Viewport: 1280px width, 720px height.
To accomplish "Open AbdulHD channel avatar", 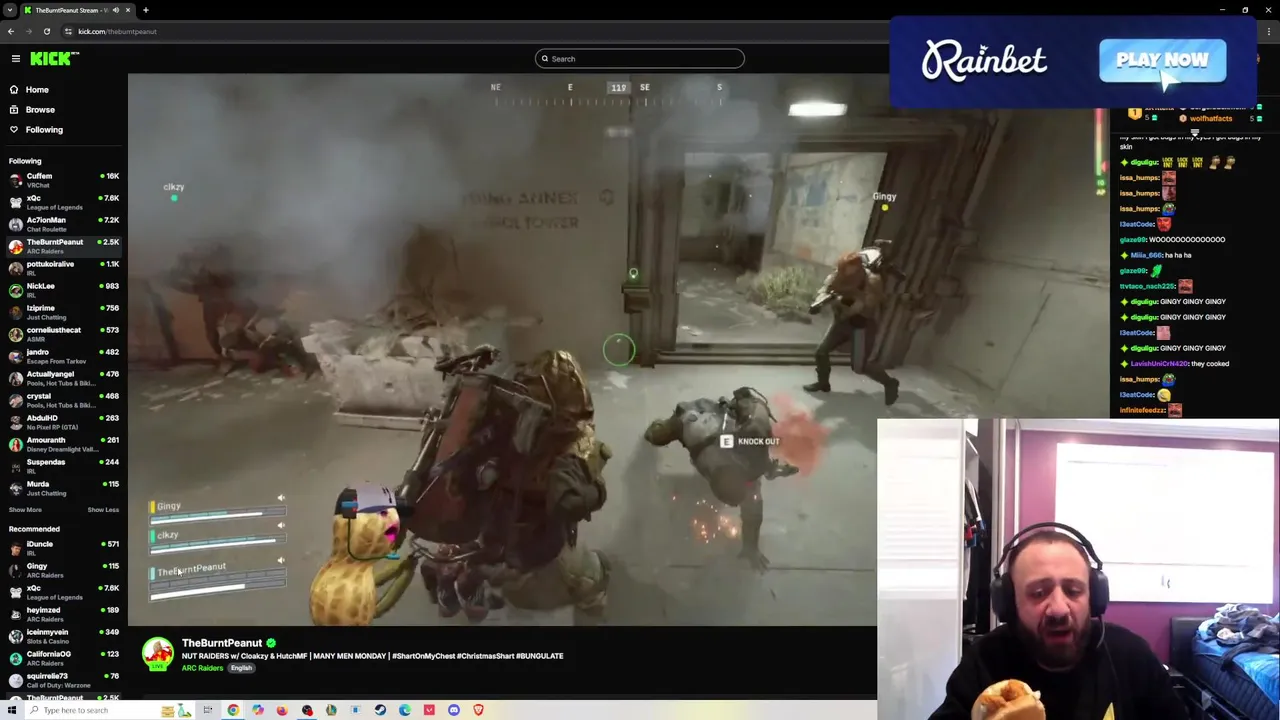I will tap(15, 422).
